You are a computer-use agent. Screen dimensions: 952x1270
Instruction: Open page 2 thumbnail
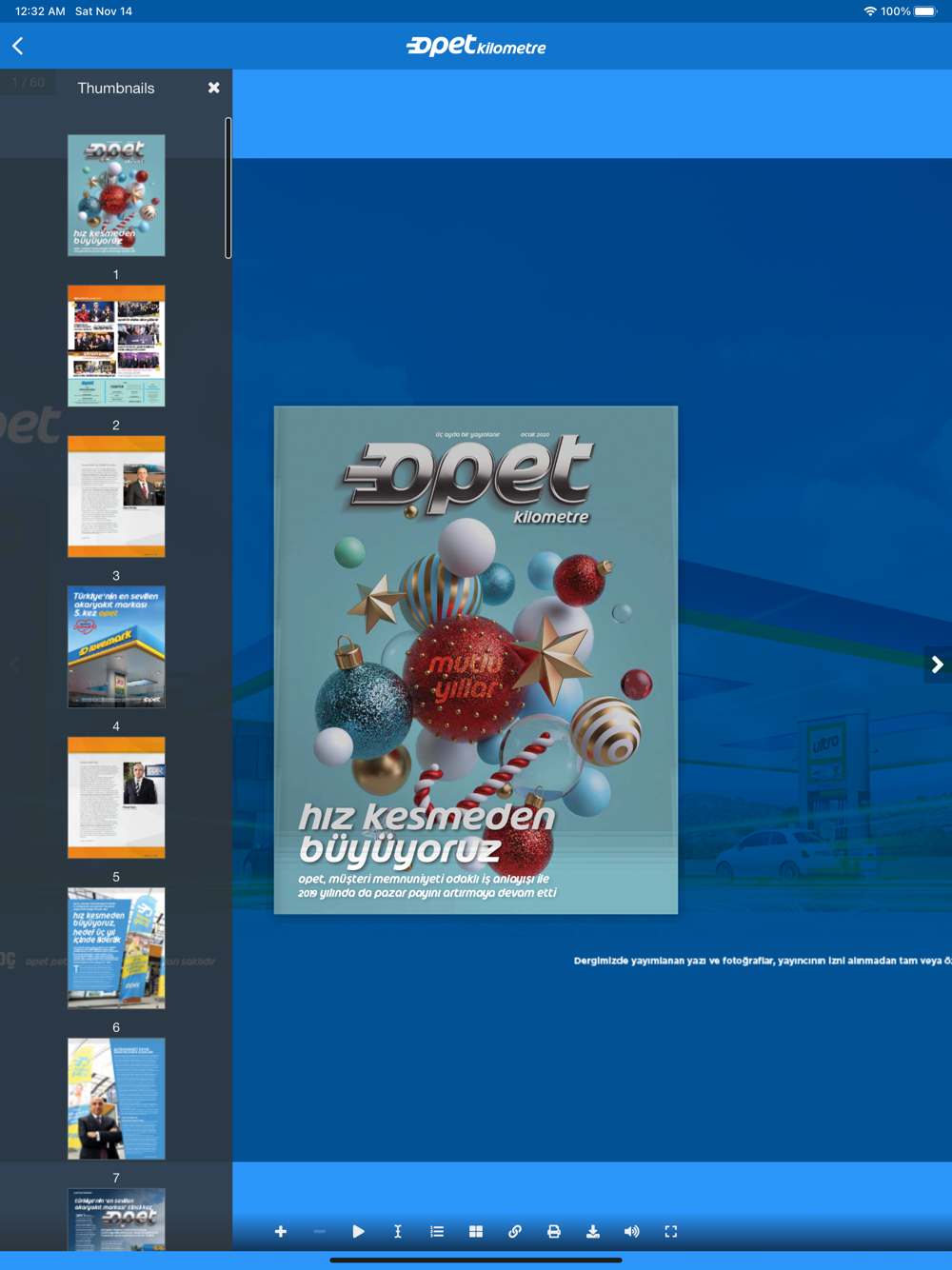pos(116,346)
